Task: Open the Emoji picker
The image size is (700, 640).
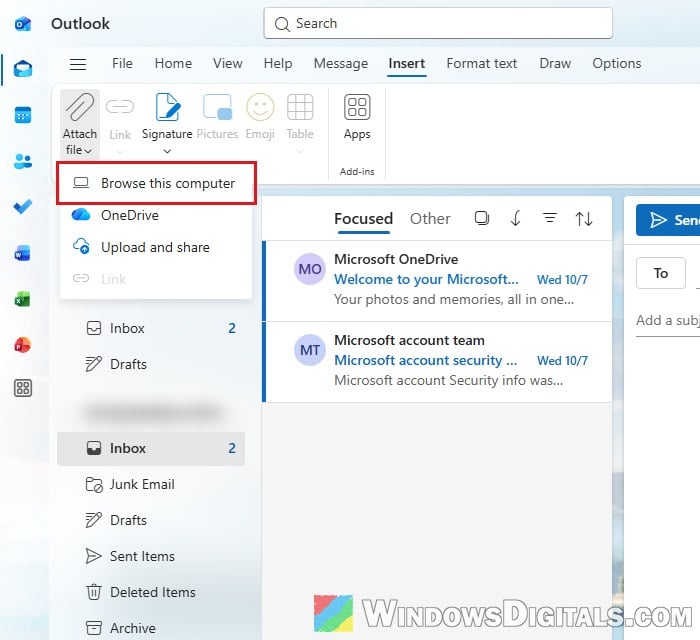Action: point(260,116)
